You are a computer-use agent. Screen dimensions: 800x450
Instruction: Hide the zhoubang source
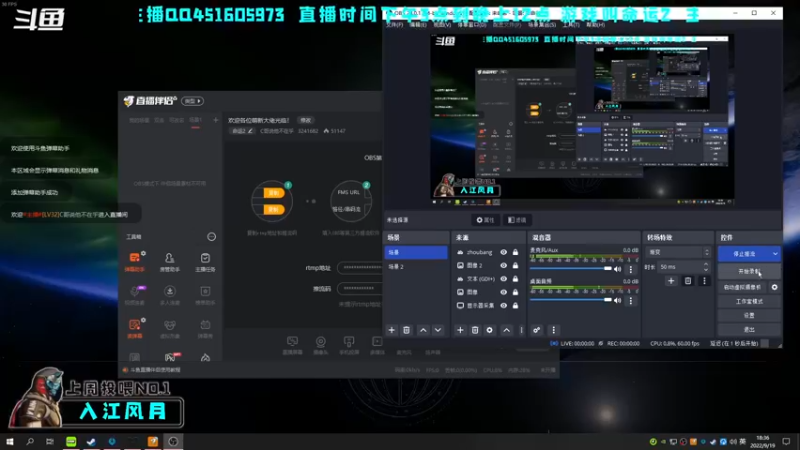coord(504,252)
